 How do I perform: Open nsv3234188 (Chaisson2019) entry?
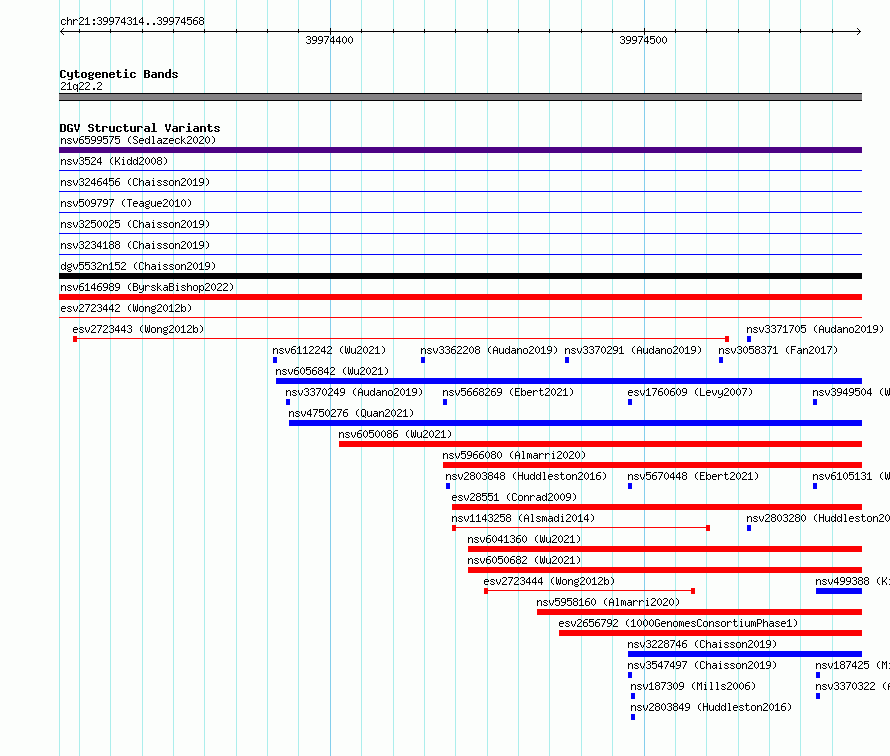135,245
